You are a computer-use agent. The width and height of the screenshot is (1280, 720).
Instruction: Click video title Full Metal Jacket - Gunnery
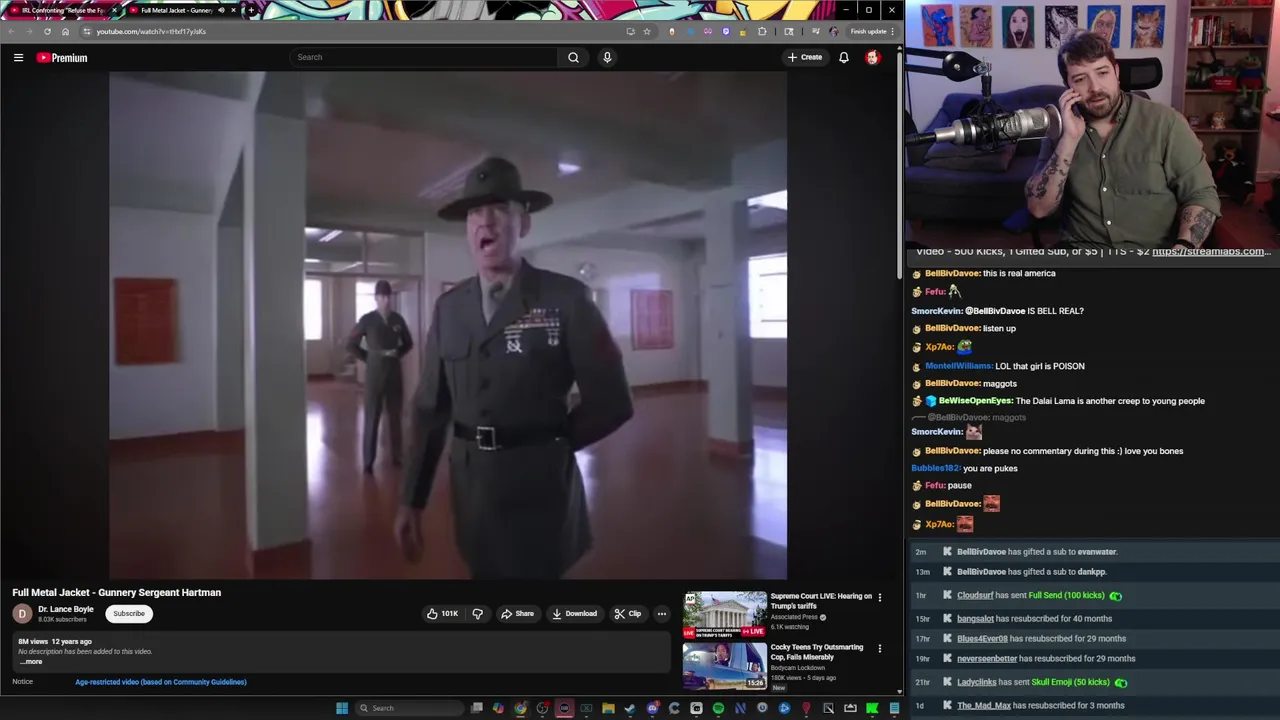click(x=117, y=593)
